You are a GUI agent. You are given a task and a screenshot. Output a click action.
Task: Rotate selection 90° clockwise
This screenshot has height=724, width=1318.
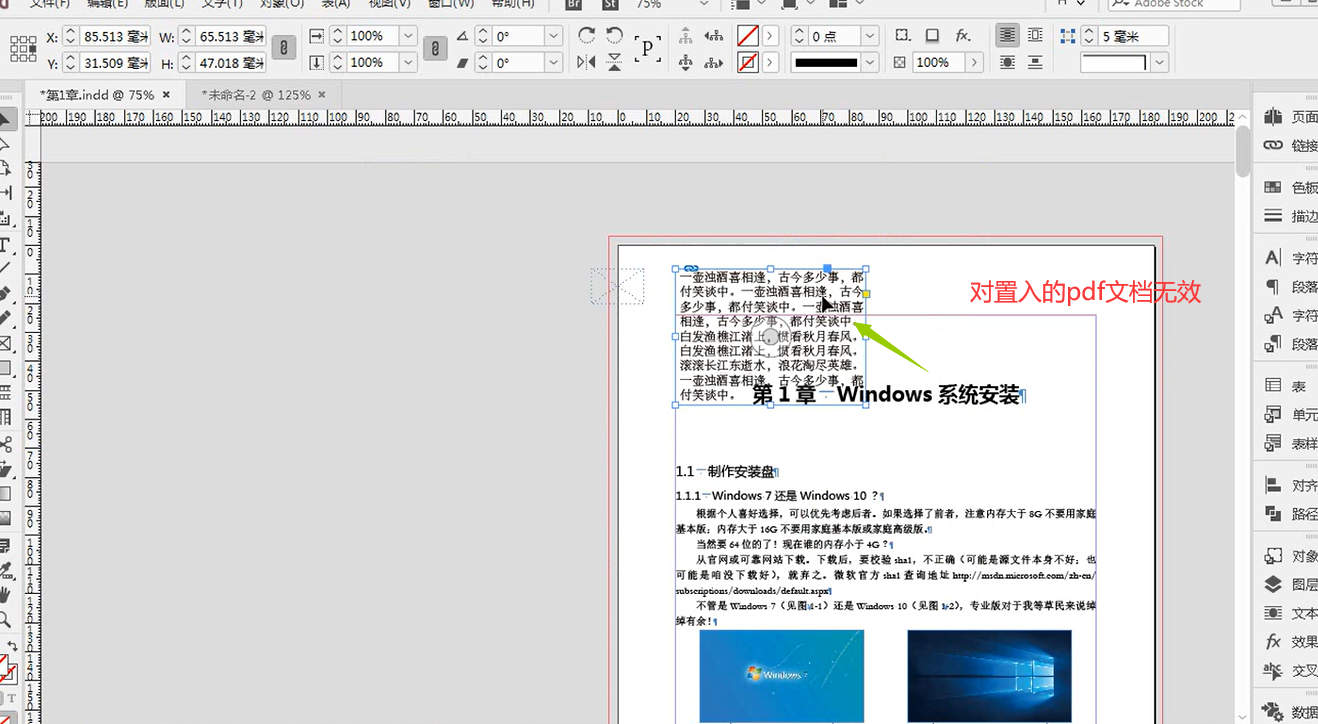(587, 36)
